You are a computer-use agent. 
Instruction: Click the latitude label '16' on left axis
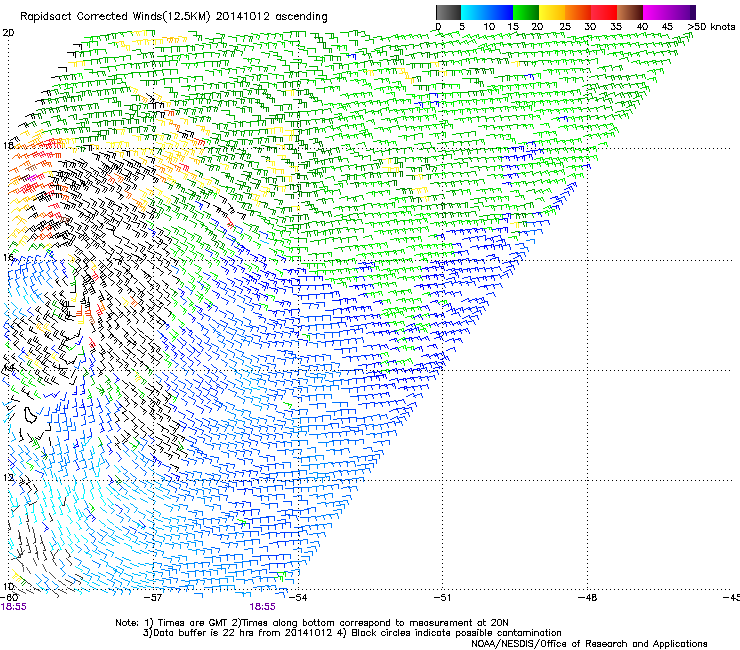(x=8, y=257)
